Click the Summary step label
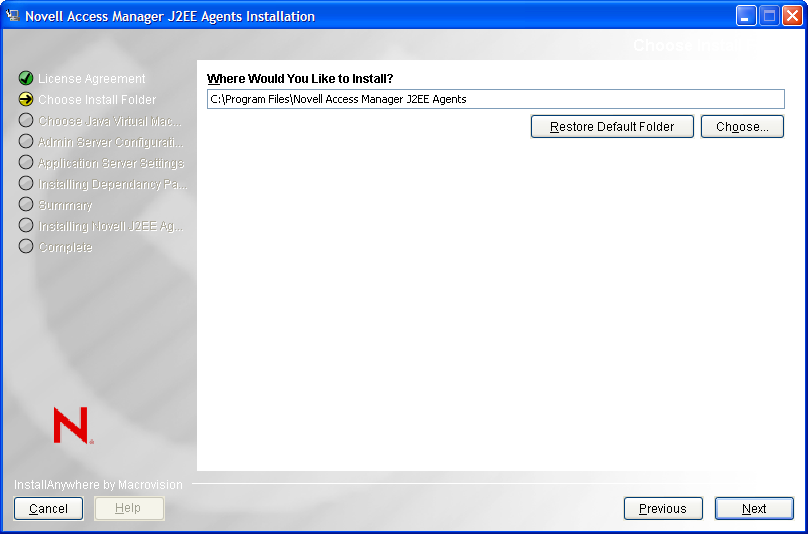Viewport: 808px width, 534px height. click(65, 205)
